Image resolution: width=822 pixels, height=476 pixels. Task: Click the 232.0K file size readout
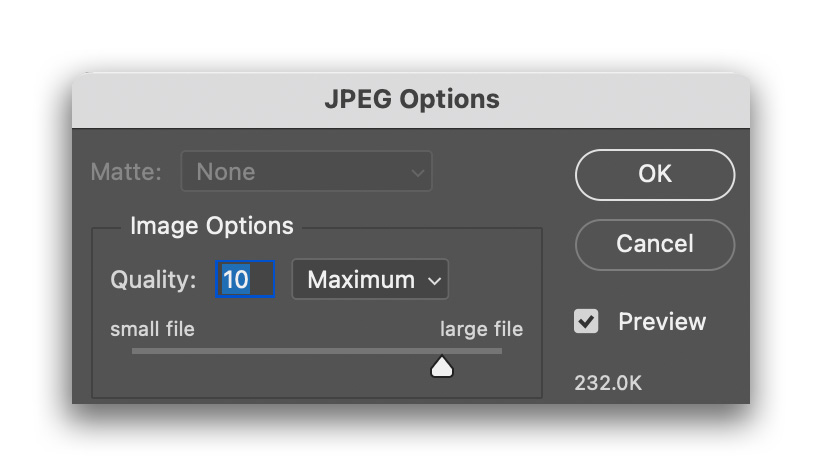pos(608,383)
